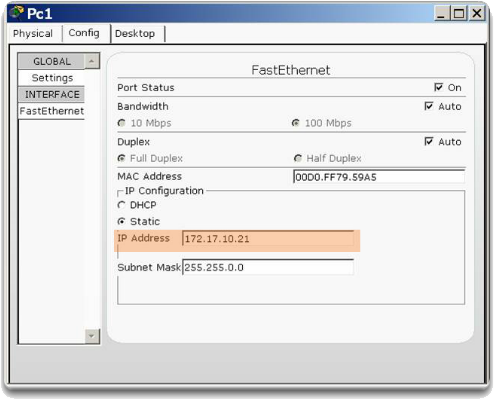Viewport: 494px width, 400px height.
Task: Click the Duplex label
Action: (133, 142)
